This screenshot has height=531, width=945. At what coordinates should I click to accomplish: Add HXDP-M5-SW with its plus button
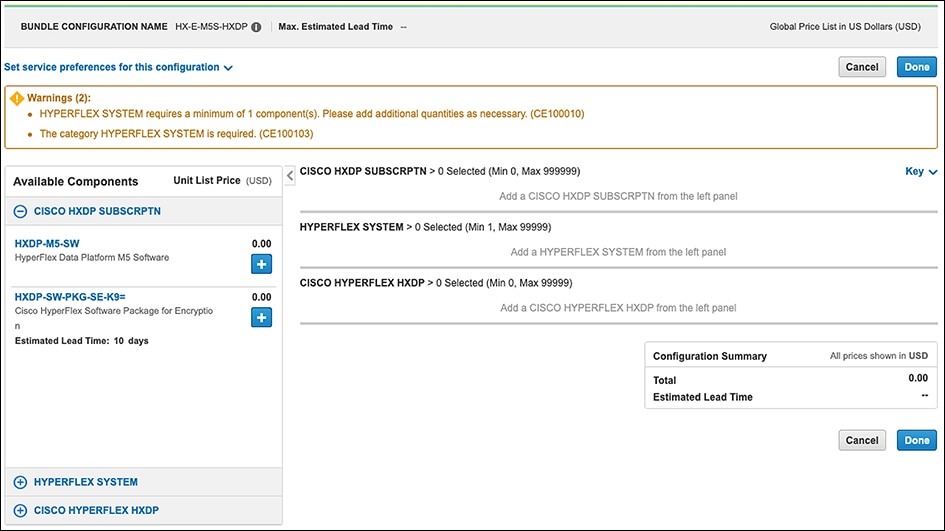pos(261,264)
